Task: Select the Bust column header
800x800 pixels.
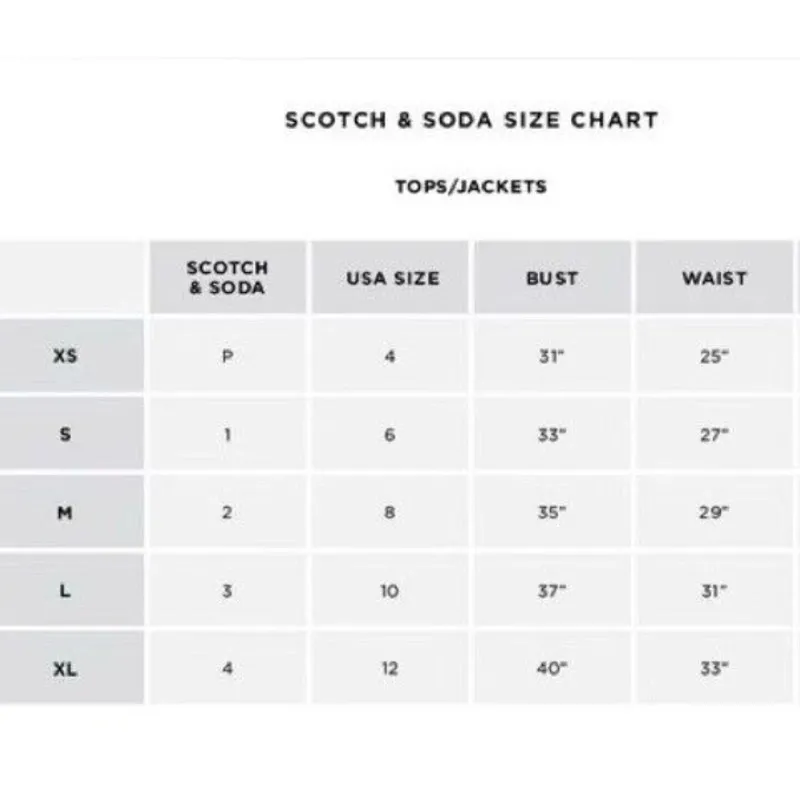Action: [552, 278]
